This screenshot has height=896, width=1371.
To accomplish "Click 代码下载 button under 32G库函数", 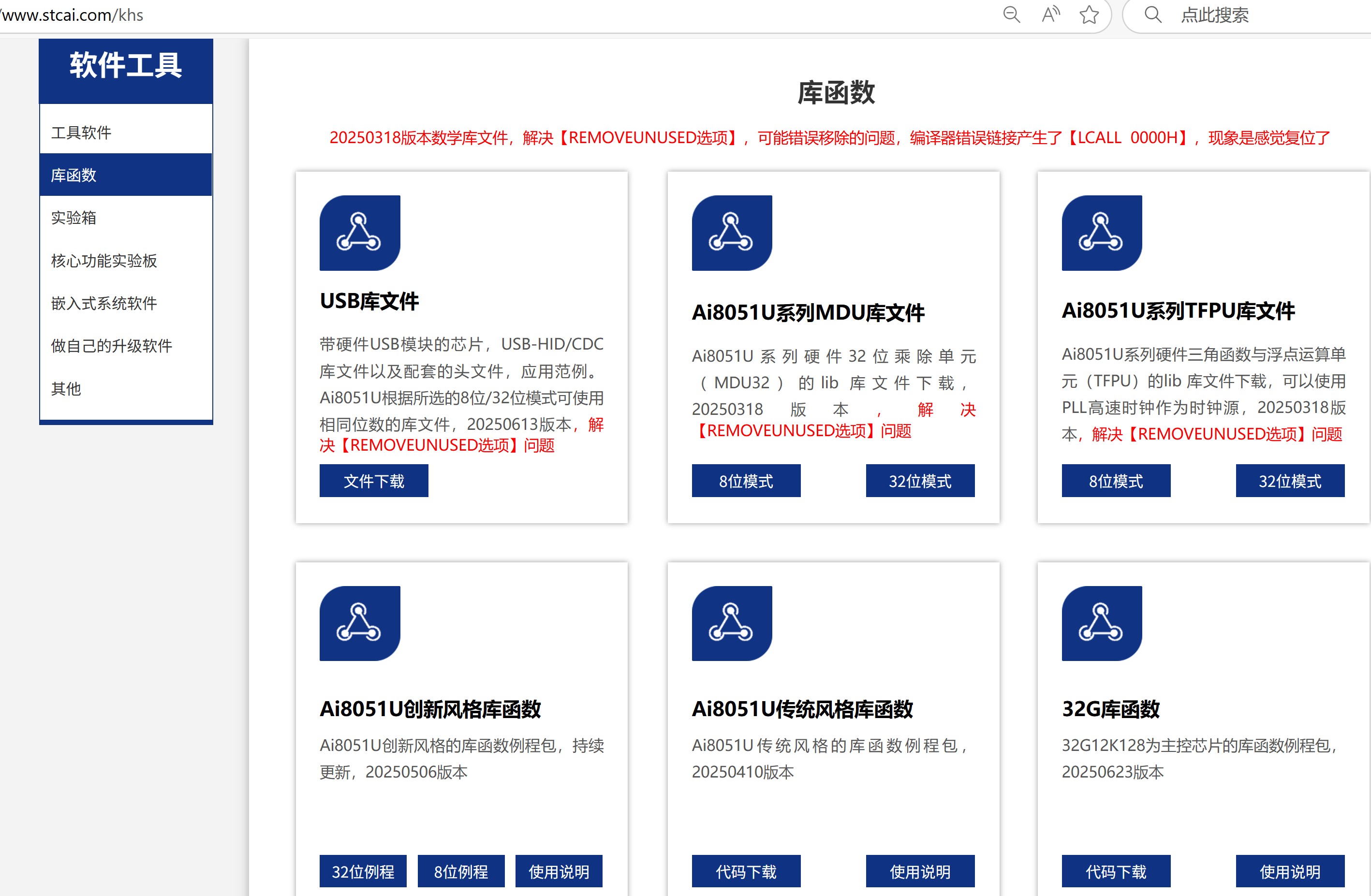I will [x=1116, y=871].
